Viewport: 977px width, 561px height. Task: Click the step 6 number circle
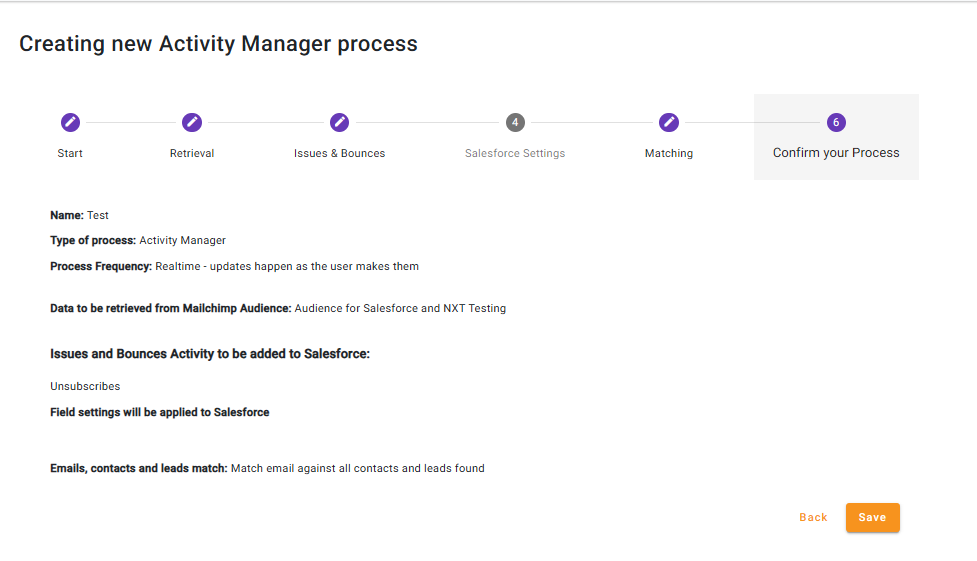click(836, 122)
